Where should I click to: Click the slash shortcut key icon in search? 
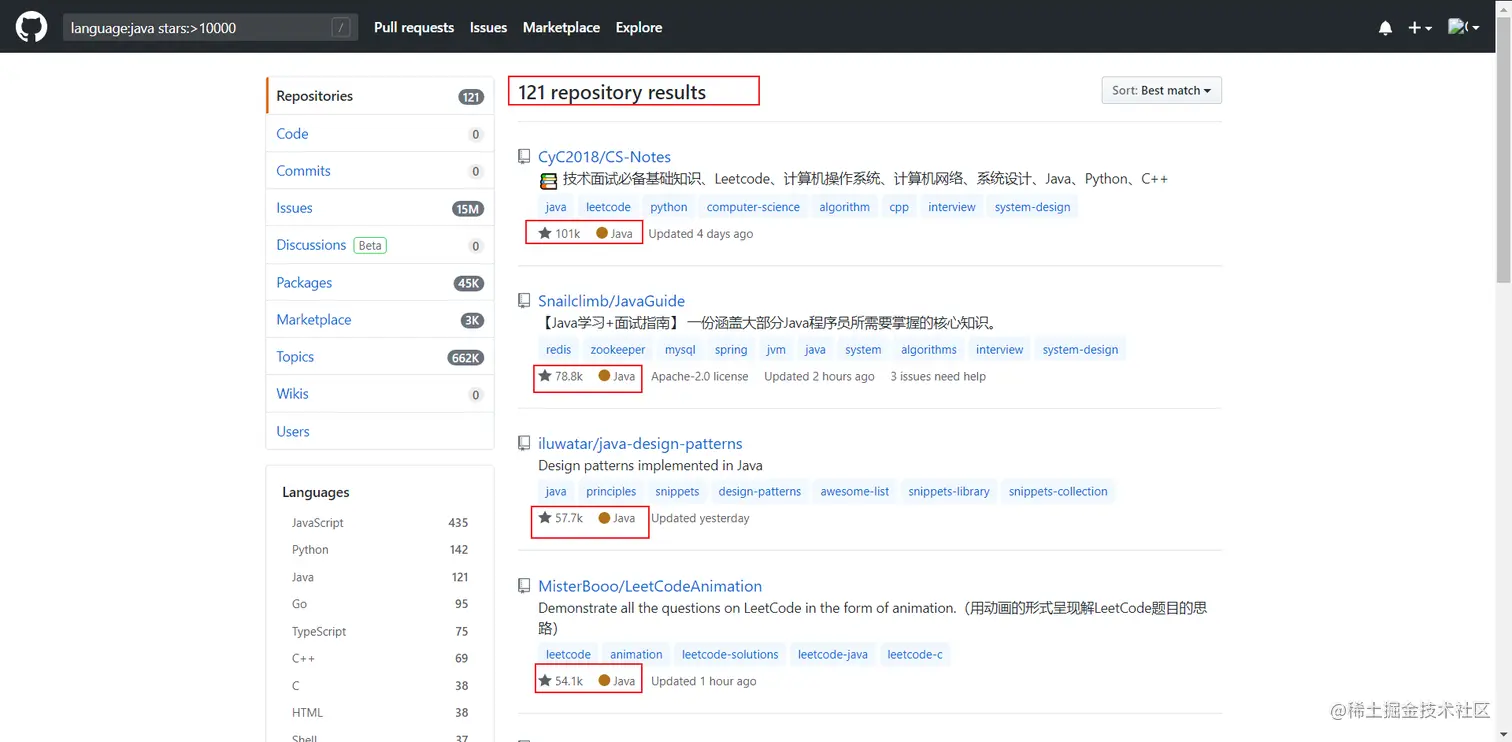[342, 28]
